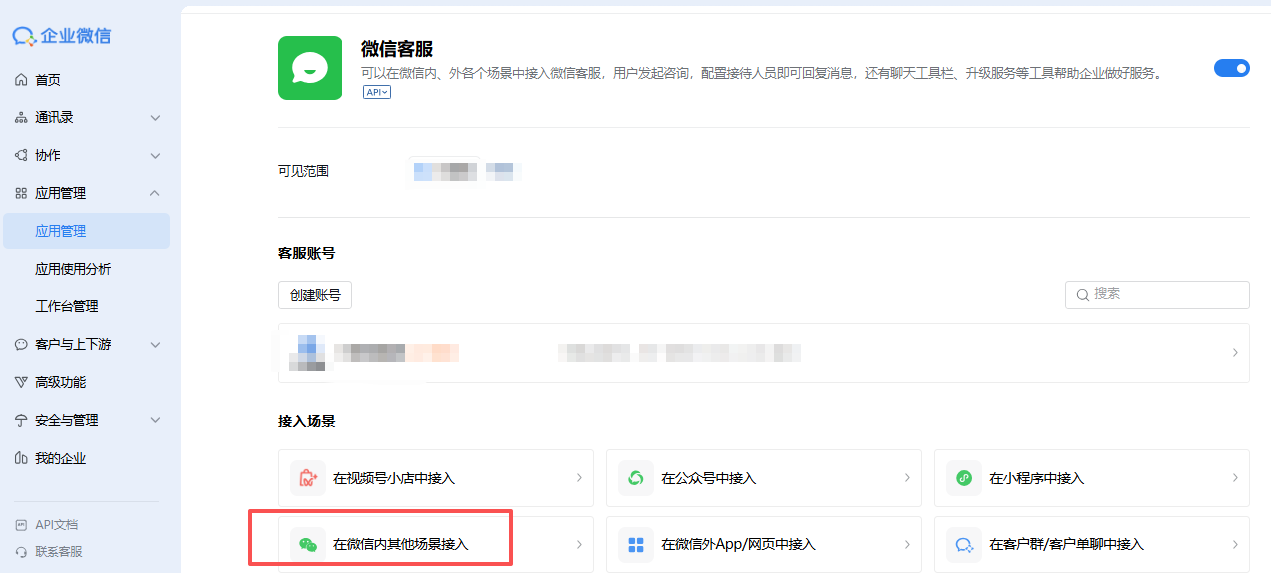The image size is (1271, 573).
Task: Click the 视频号小店 access scenario icon
Action: (x=308, y=478)
